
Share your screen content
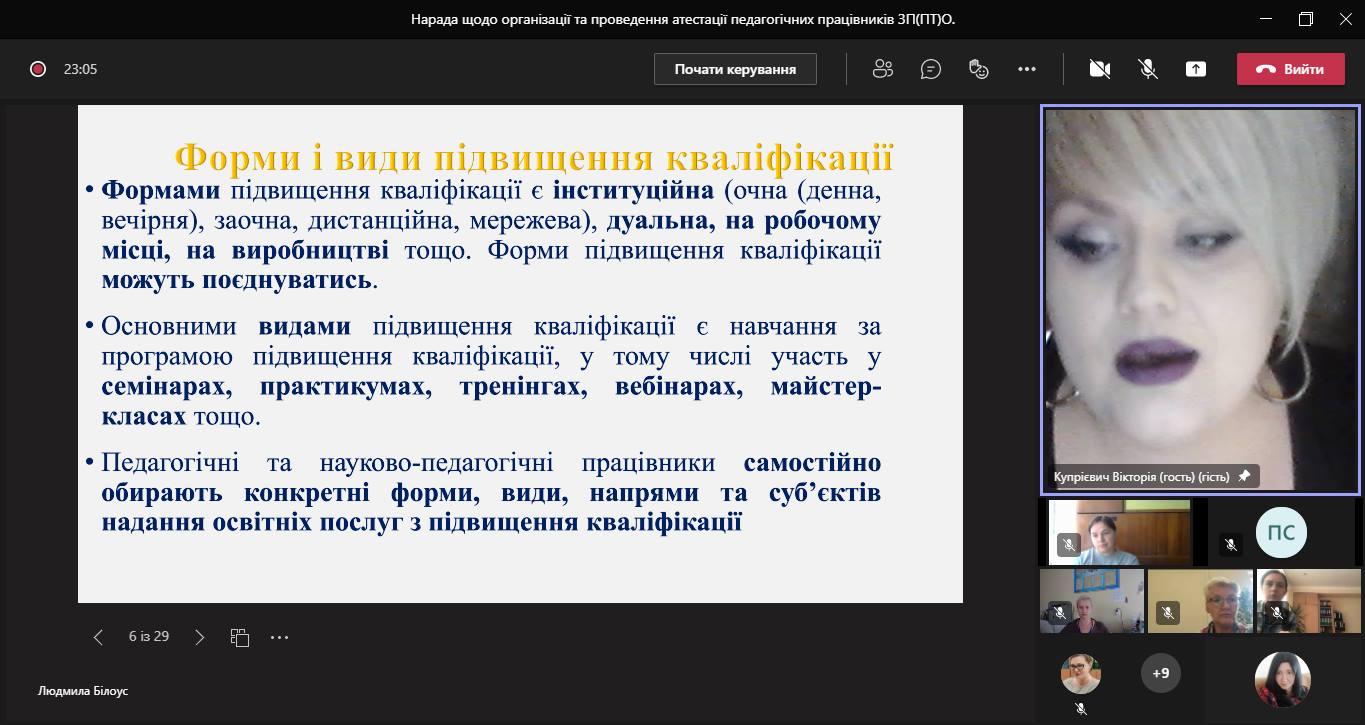click(1196, 69)
